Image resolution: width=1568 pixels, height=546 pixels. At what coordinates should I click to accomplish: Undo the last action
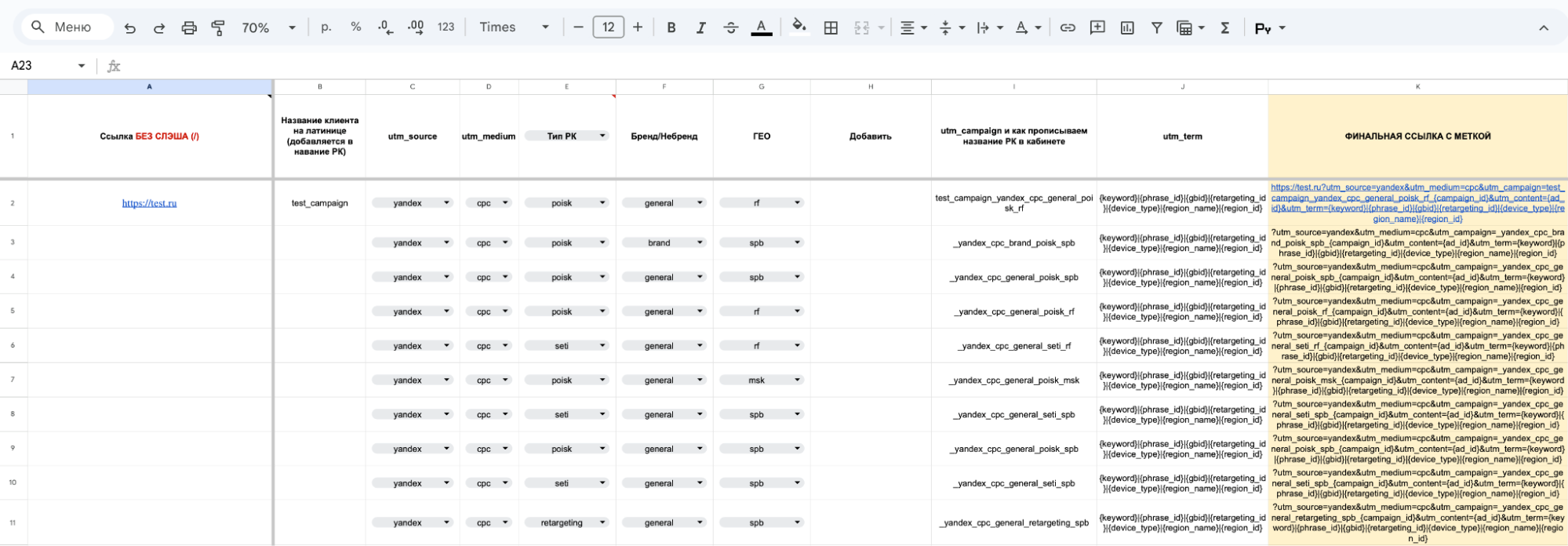point(130,27)
